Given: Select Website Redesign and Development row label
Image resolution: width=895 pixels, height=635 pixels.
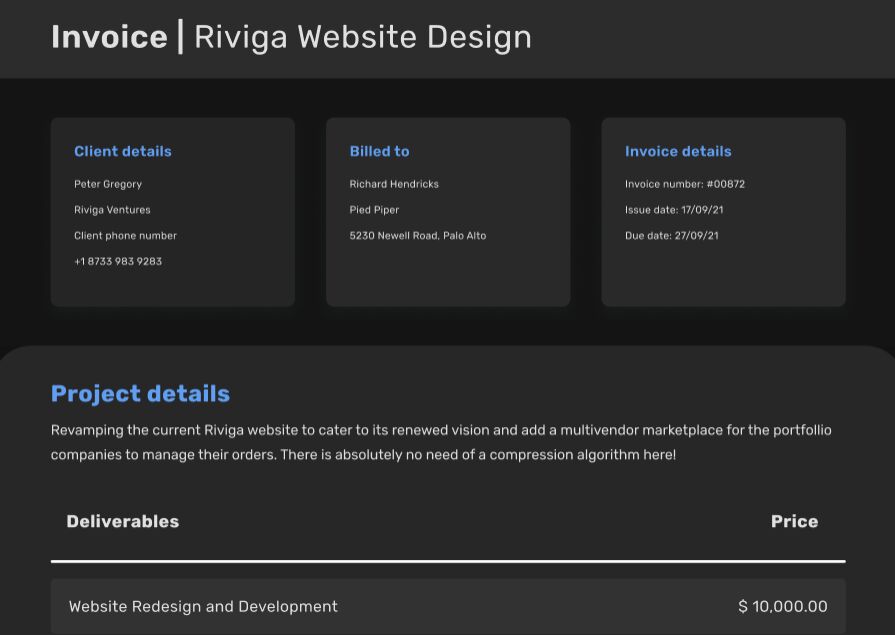Looking at the screenshot, I should (x=203, y=606).
